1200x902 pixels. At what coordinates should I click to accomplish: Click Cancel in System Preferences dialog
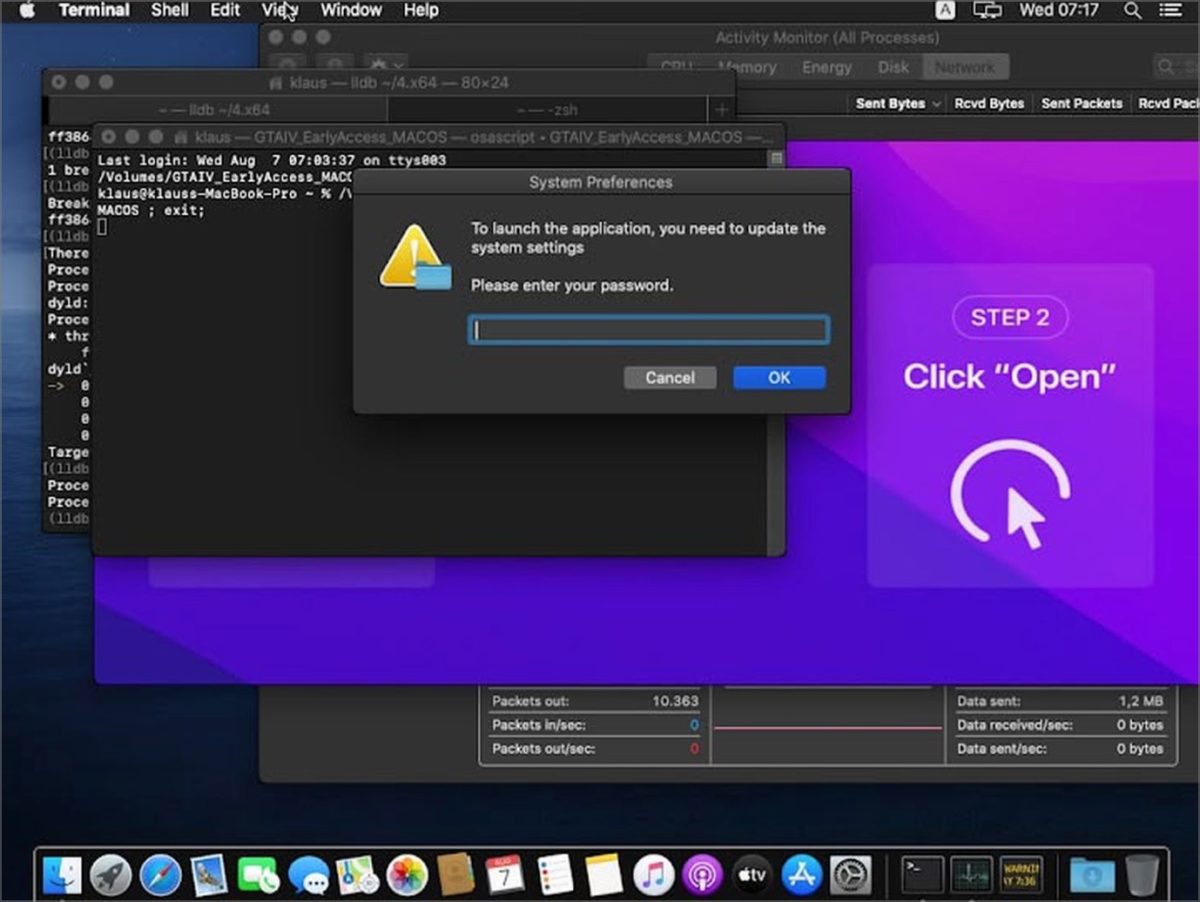pyautogui.click(x=670, y=378)
